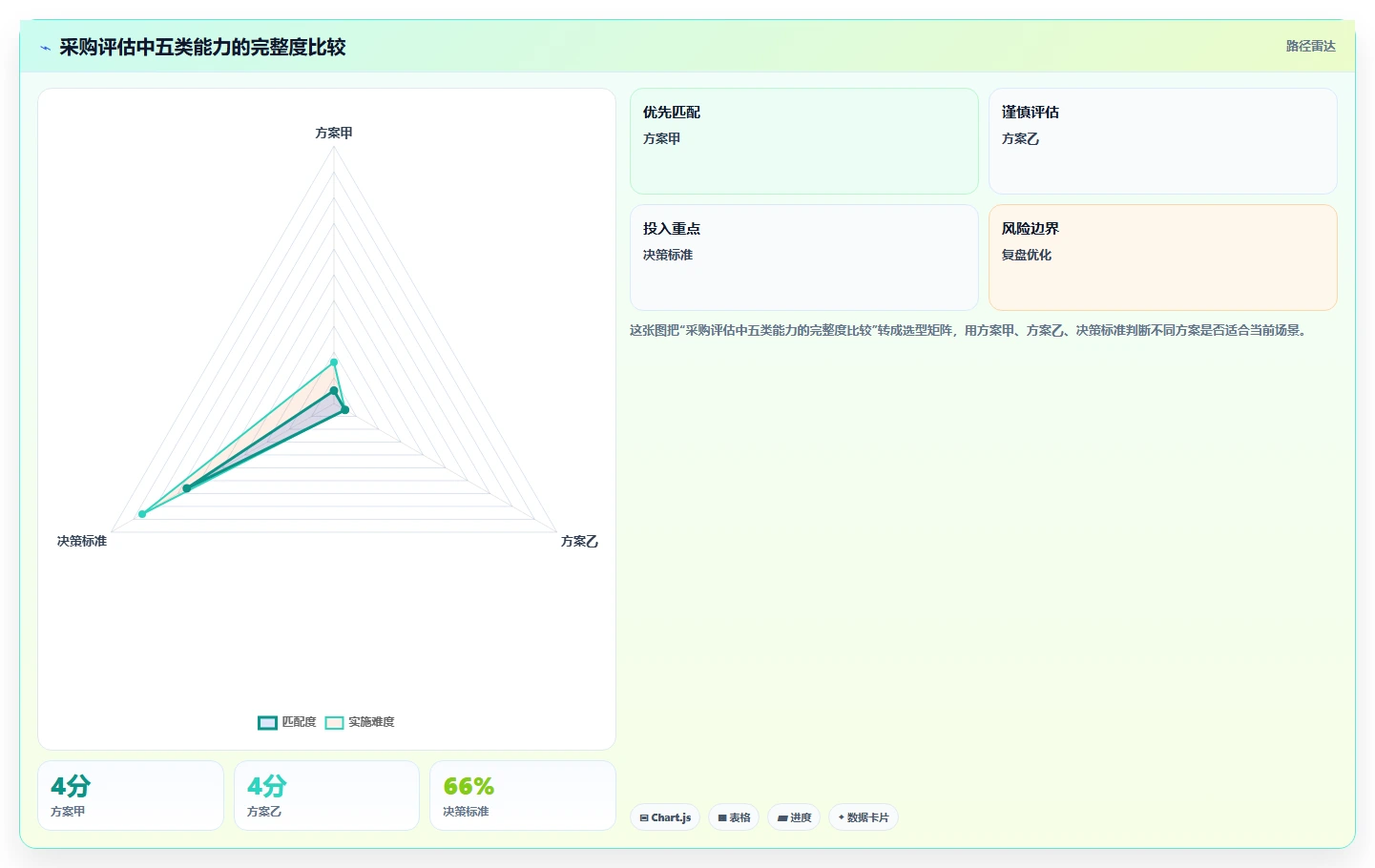Click the 匹配度 data point near 决策标准
This screenshot has height=868, width=1375.
coord(187,488)
